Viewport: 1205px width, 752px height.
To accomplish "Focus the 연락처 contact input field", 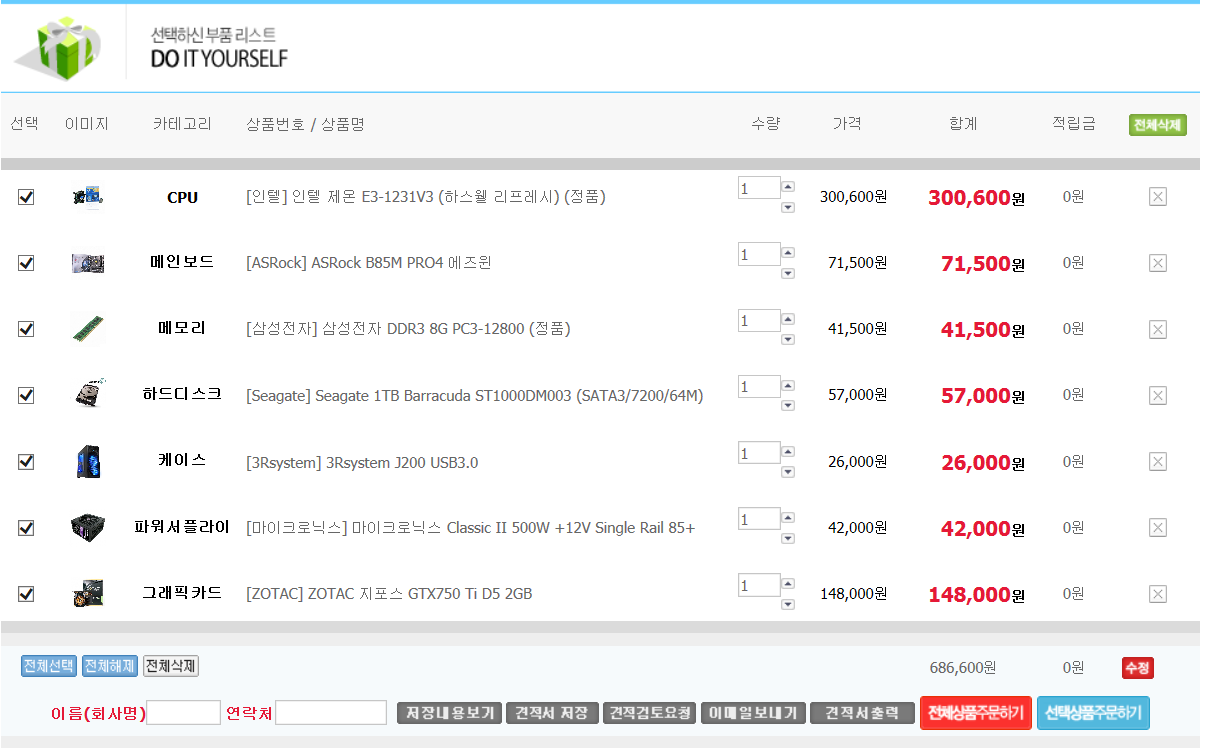I will click(x=331, y=713).
